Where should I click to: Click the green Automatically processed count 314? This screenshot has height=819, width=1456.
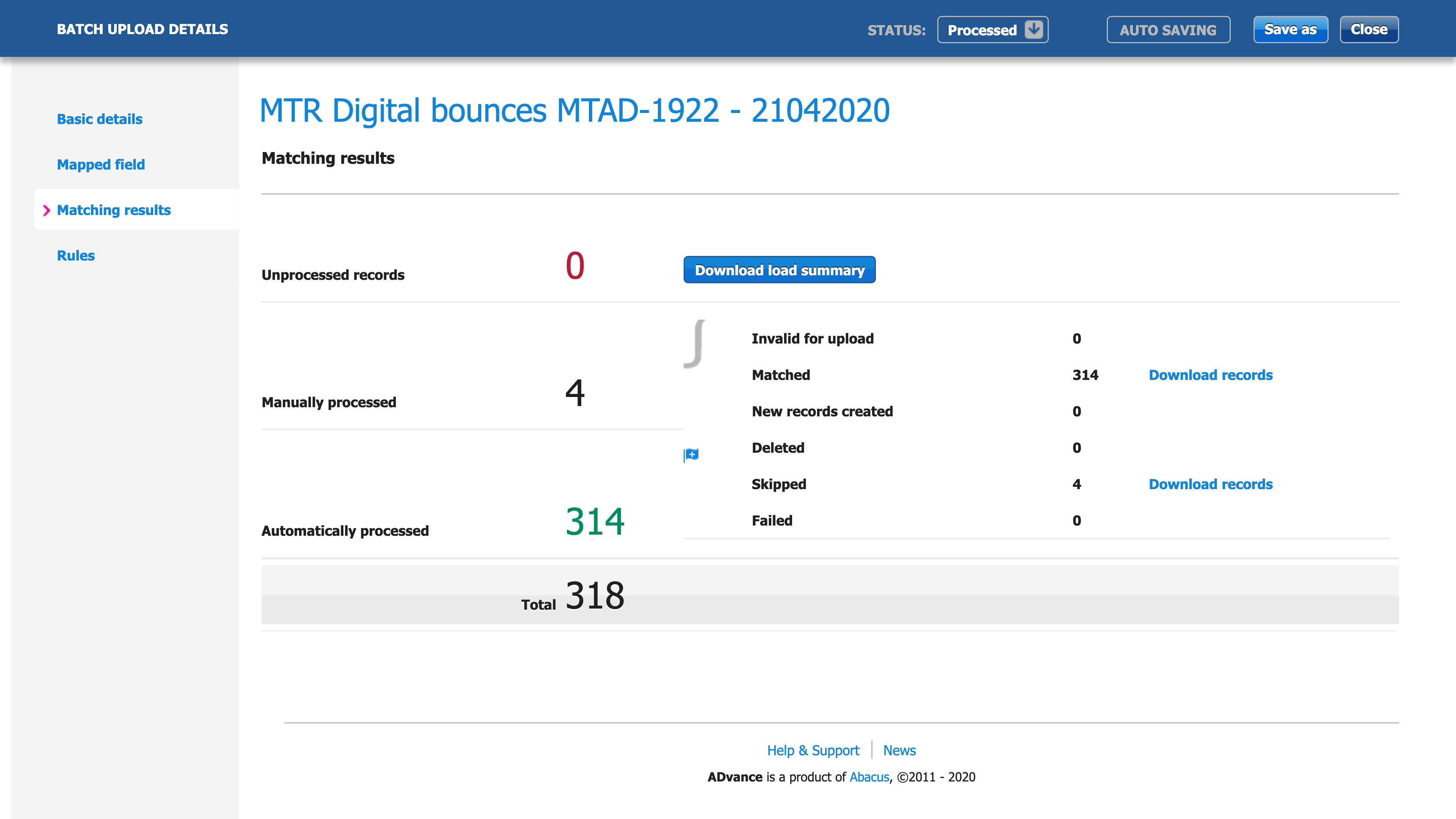click(x=595, y=521)
